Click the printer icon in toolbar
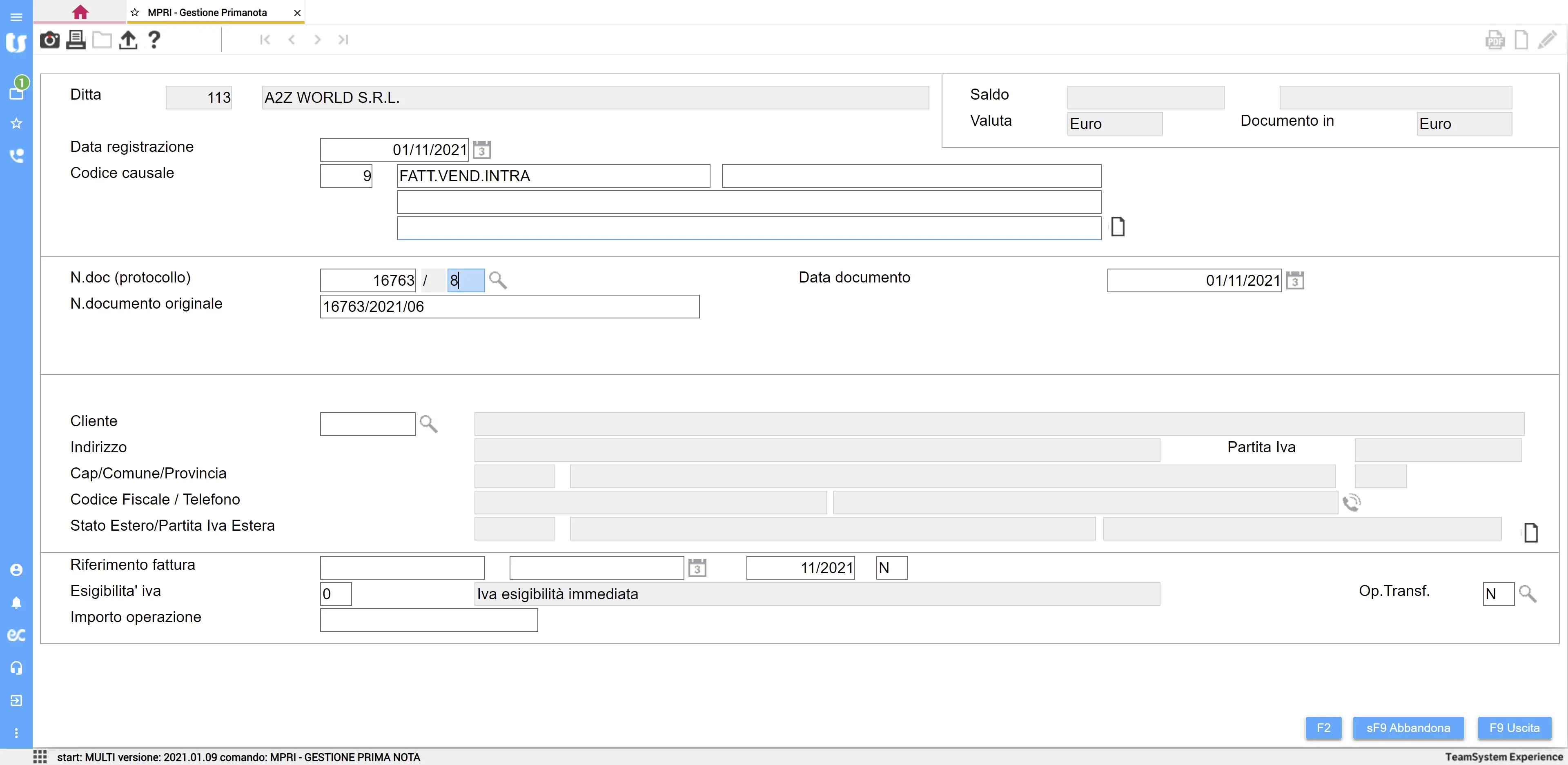Screen dimensions: 1568x765 (76, 40)
